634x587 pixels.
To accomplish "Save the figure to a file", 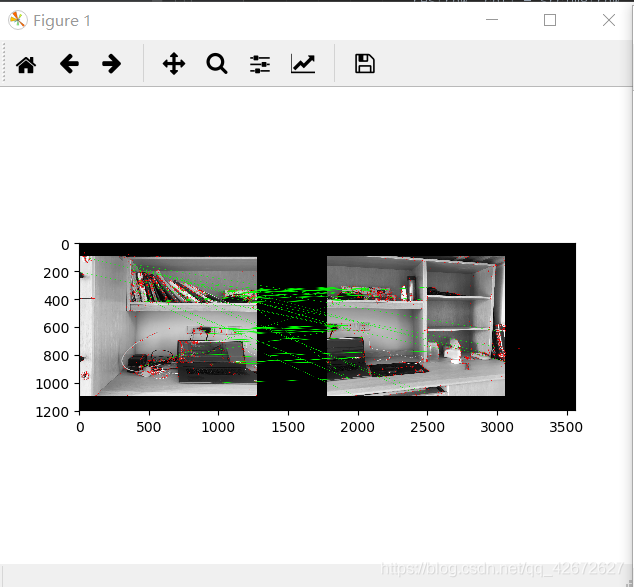I will click(x=365, y=64).
